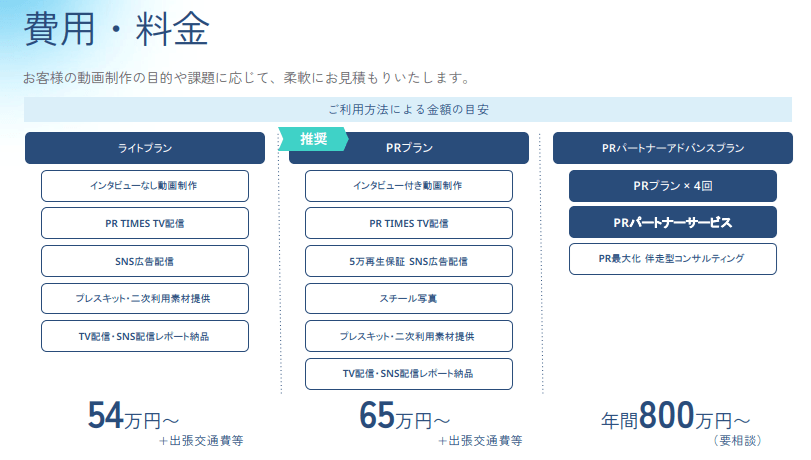Open PR最大化 伴走型コンサルティング item
The width and height of the screenshot is (811, 460).
pyautogui.click(x=673, y=258)
